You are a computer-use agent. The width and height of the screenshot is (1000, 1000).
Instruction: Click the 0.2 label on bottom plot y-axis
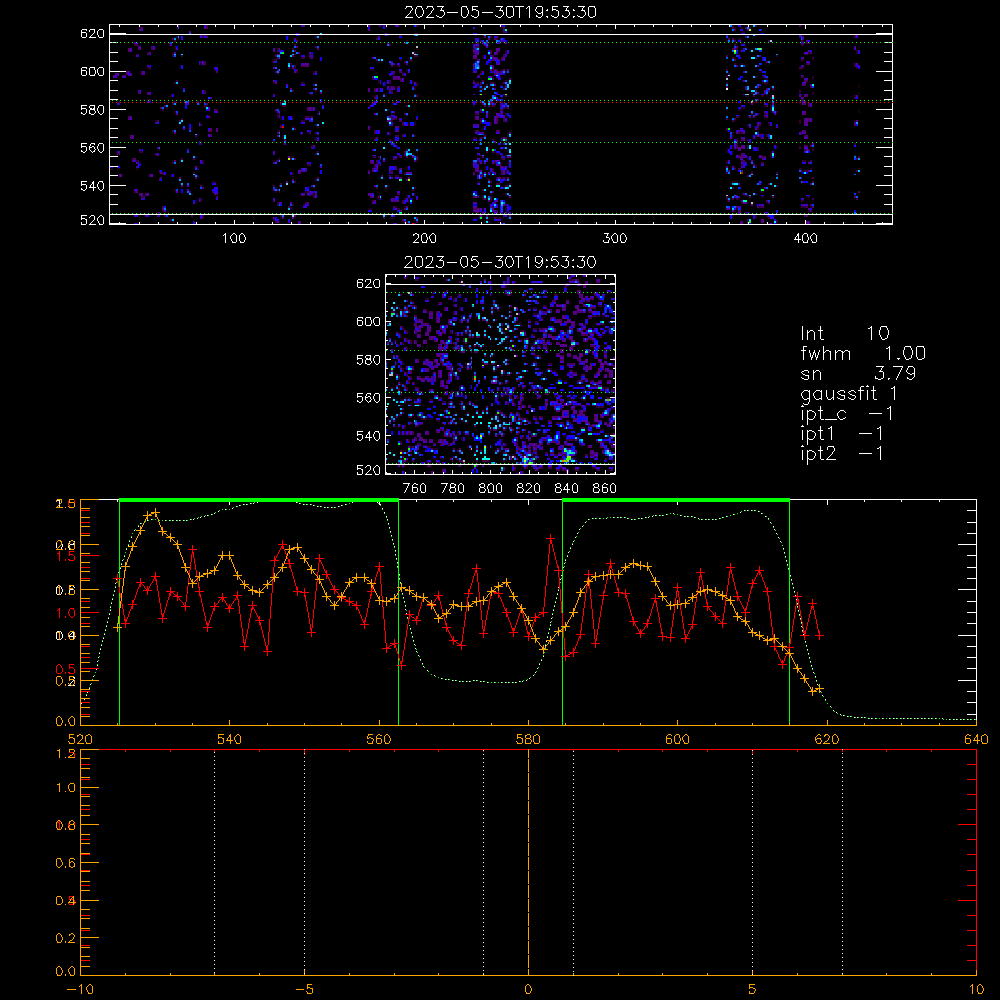pyautogui.click(x=66, y=938)
